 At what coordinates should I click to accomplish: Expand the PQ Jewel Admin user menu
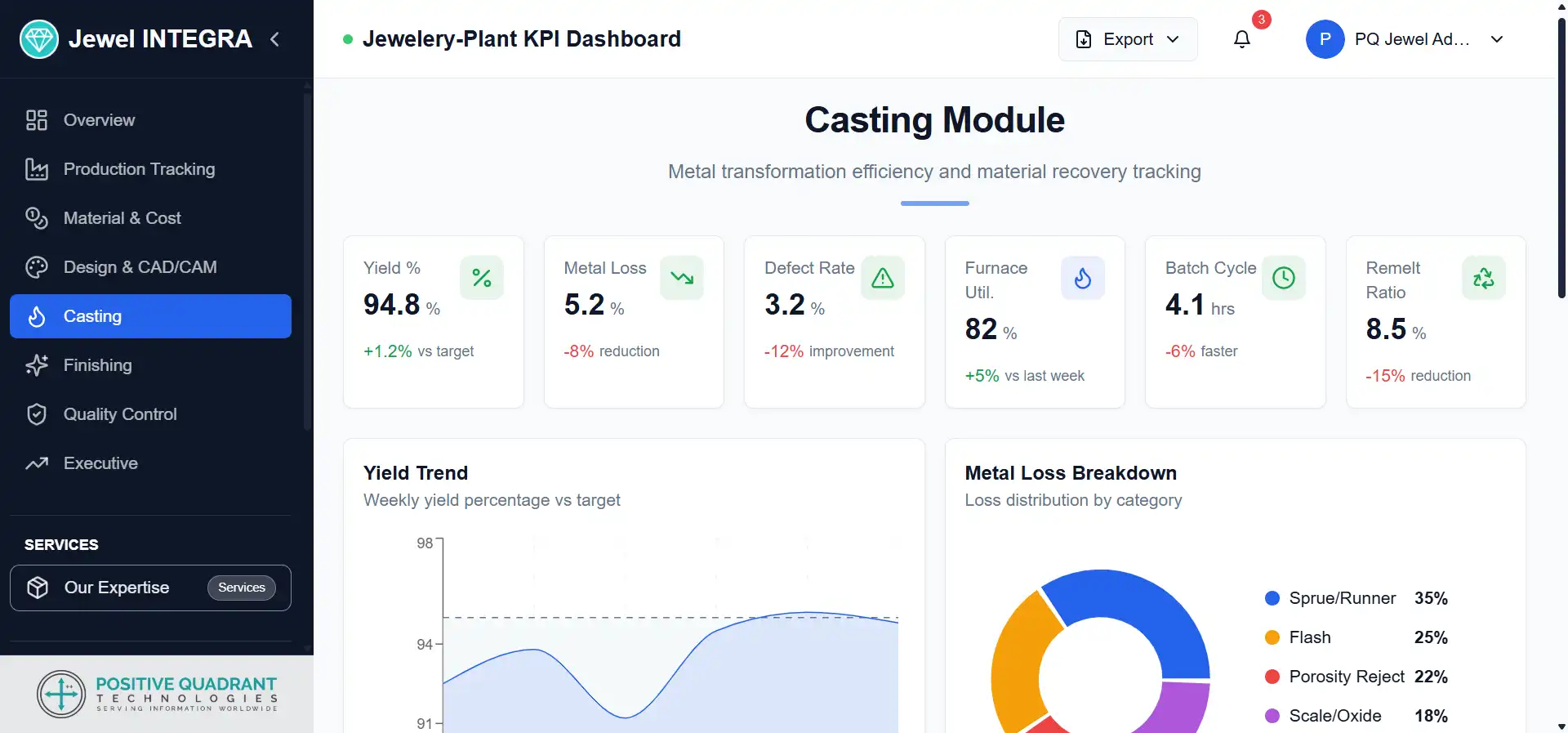pyautogui.click(x=1405, y=39)
